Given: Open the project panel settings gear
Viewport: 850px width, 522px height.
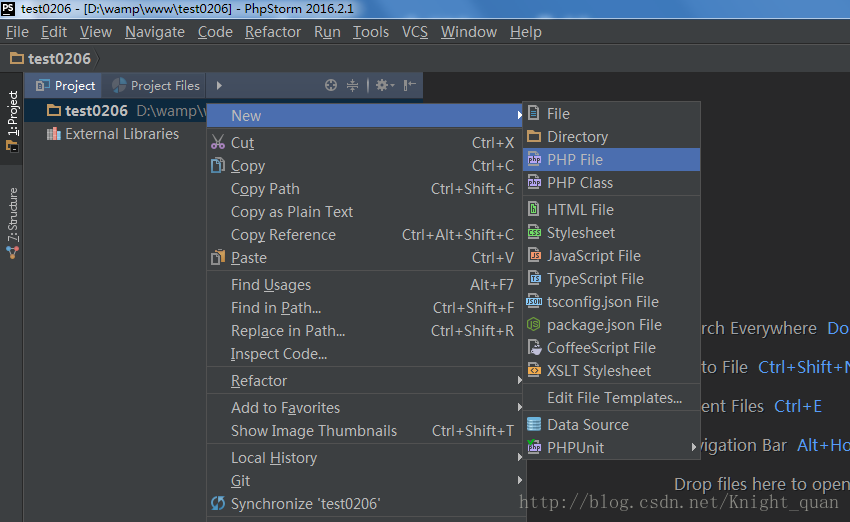Looking at the screenshot, I should 384,85.
